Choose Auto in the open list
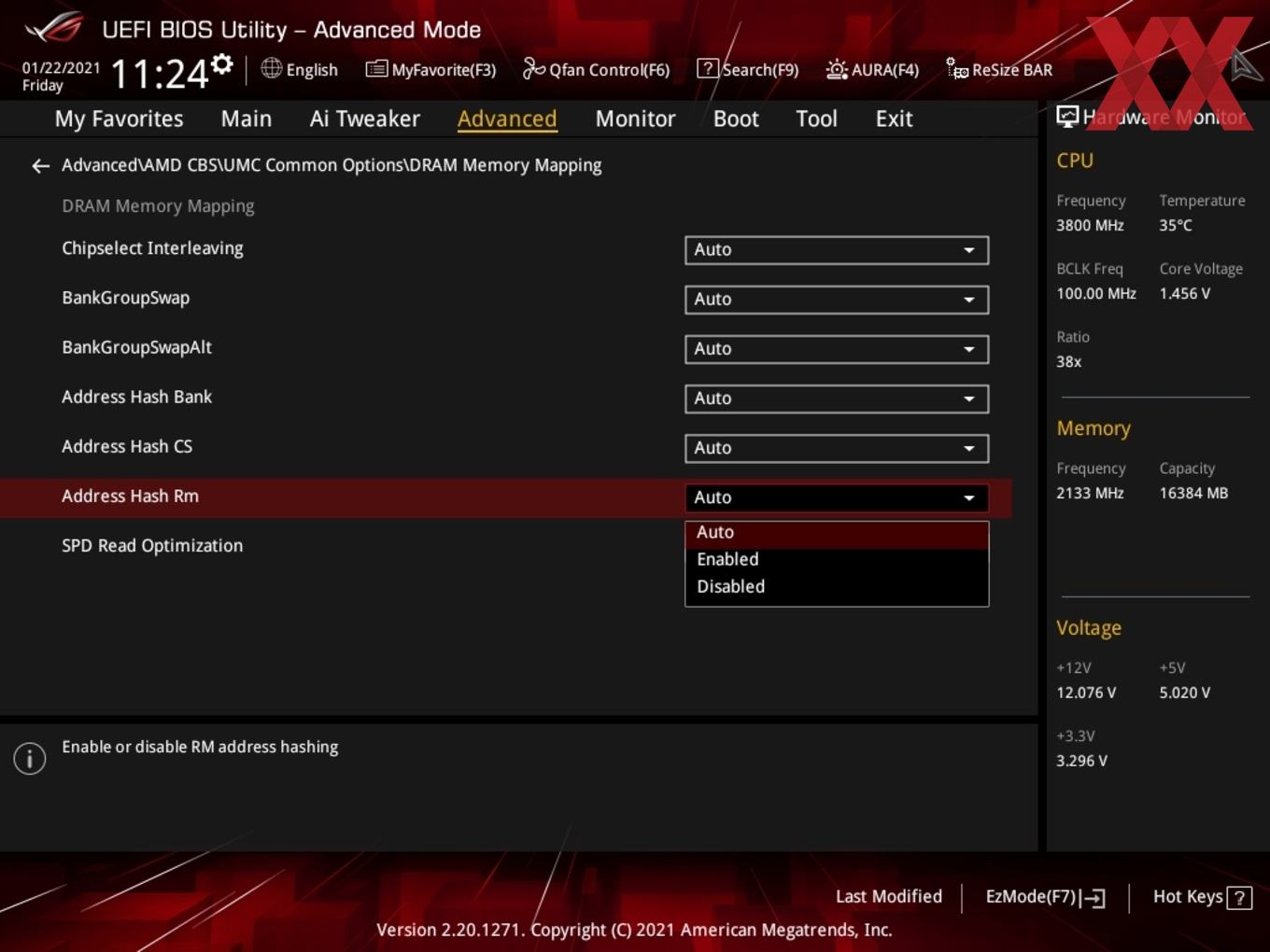The height and width of the screenshot is (952, 1270). click(837, 533)
